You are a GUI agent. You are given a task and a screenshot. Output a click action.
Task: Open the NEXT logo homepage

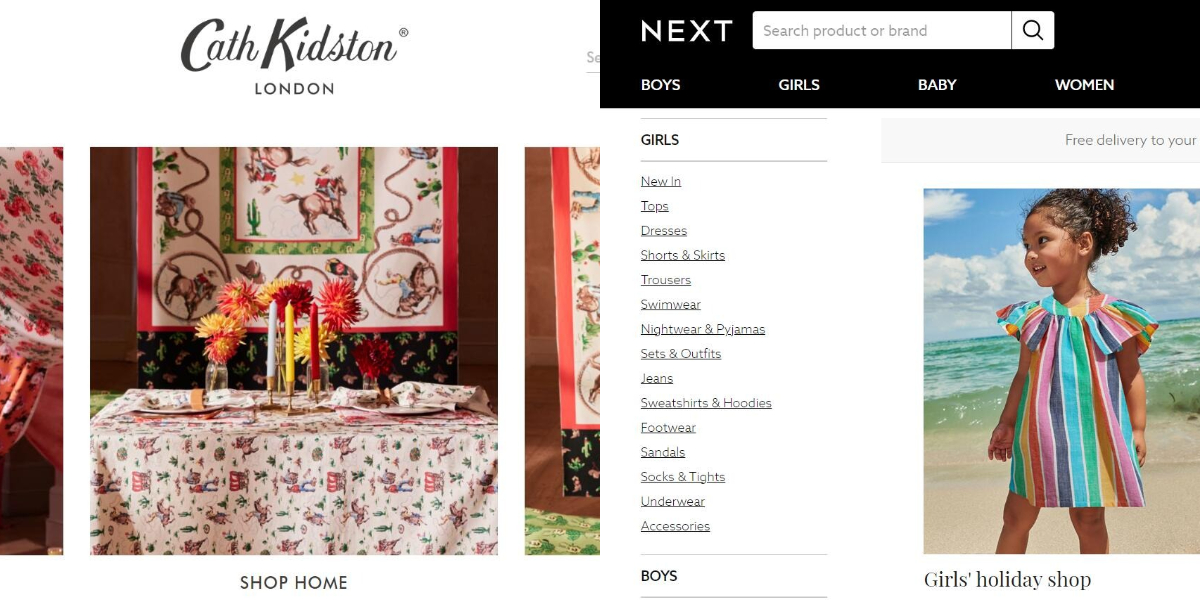click(x=687, y=31)
